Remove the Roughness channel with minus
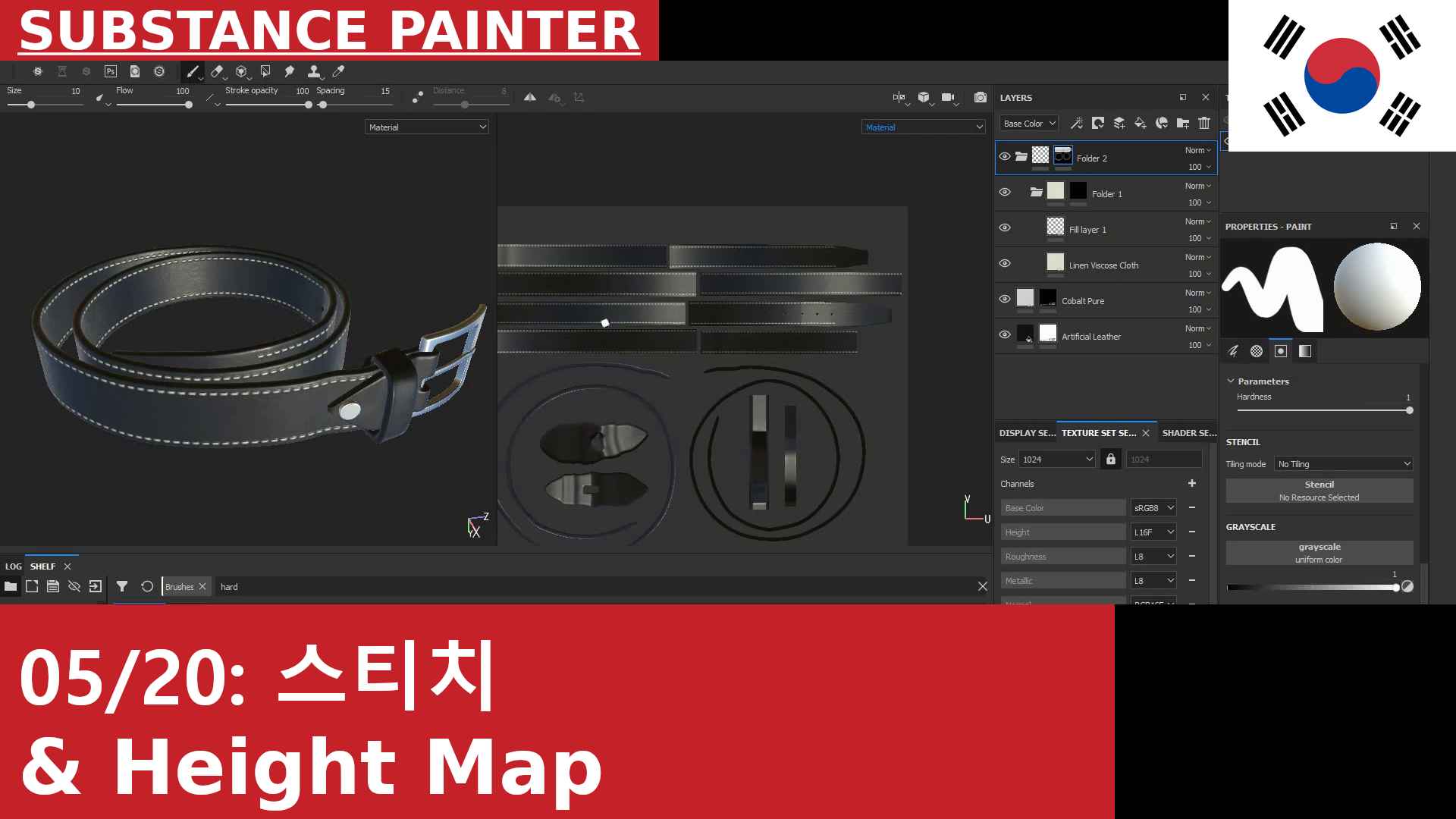 (x=1192, y=557)
